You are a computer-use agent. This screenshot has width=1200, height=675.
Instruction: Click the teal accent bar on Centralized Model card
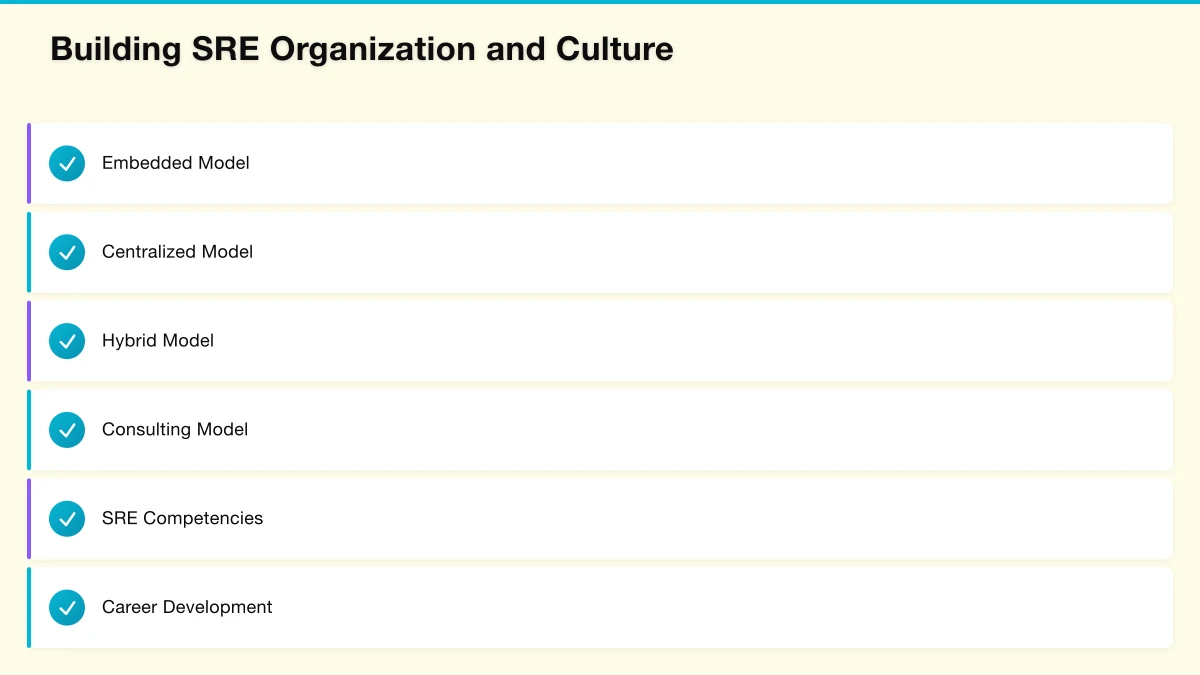click(x=29, y=252)
